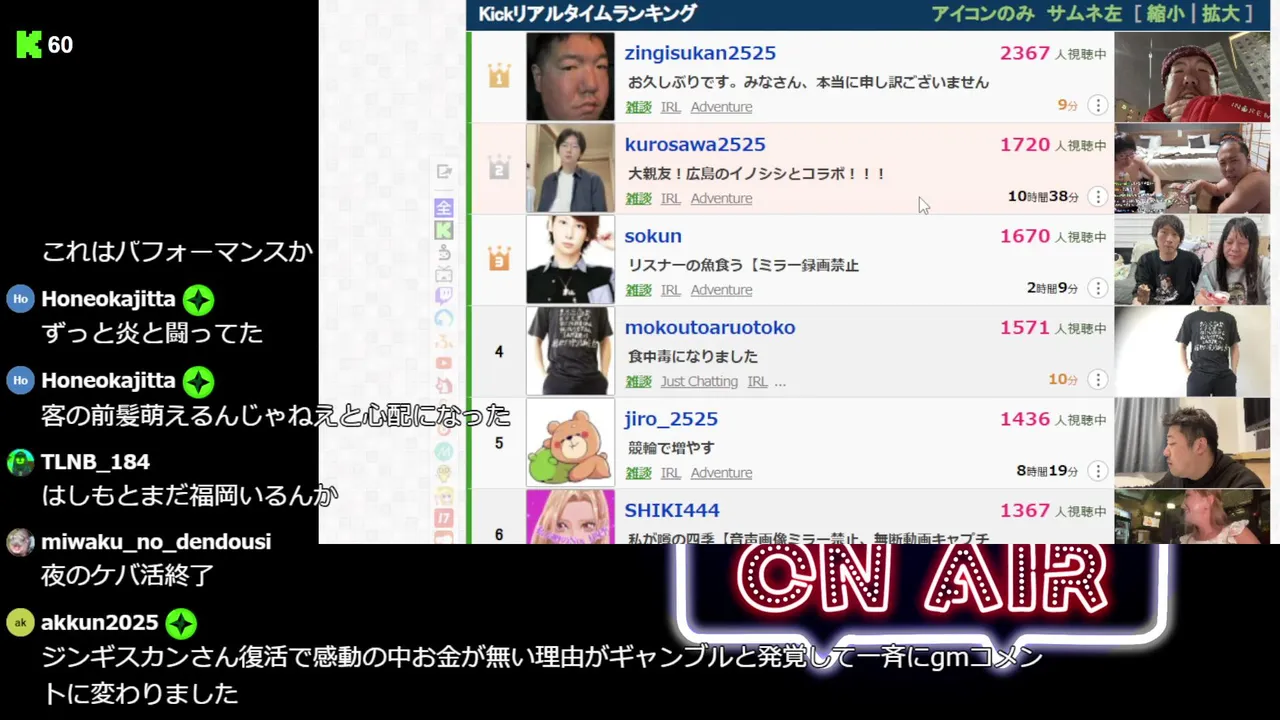This screenshot has height=720, width=1280.
Task: Open kurosawa2525's live stream thumbnail
Action: [1192, 168]
